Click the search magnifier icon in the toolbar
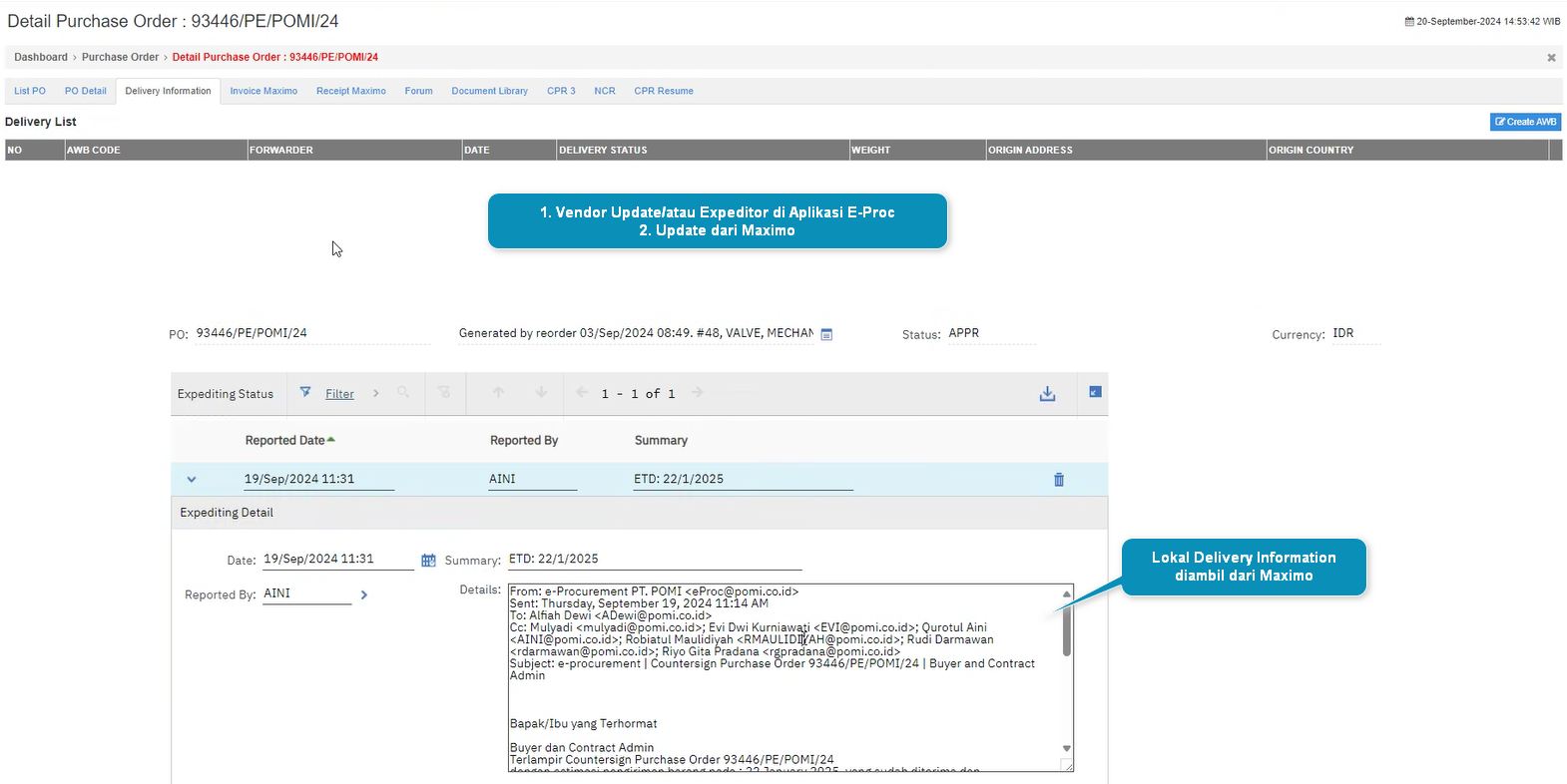 coord(403,393)
